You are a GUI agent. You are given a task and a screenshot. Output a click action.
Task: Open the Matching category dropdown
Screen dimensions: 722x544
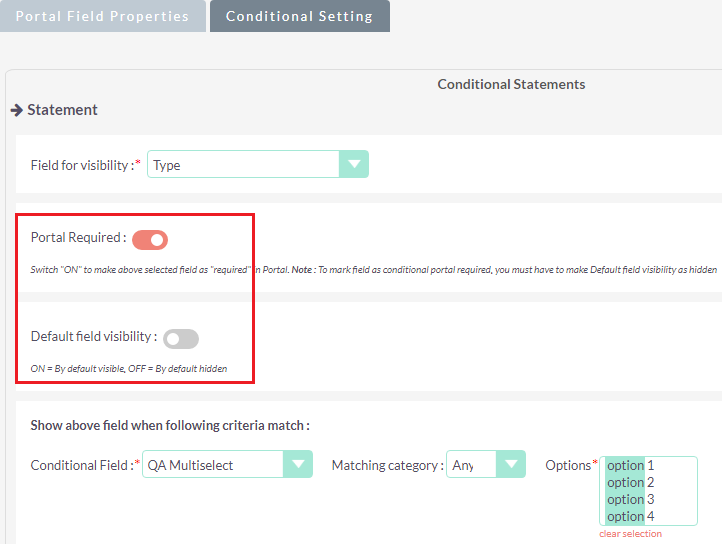pyautogui.click(x=485, y=465)
